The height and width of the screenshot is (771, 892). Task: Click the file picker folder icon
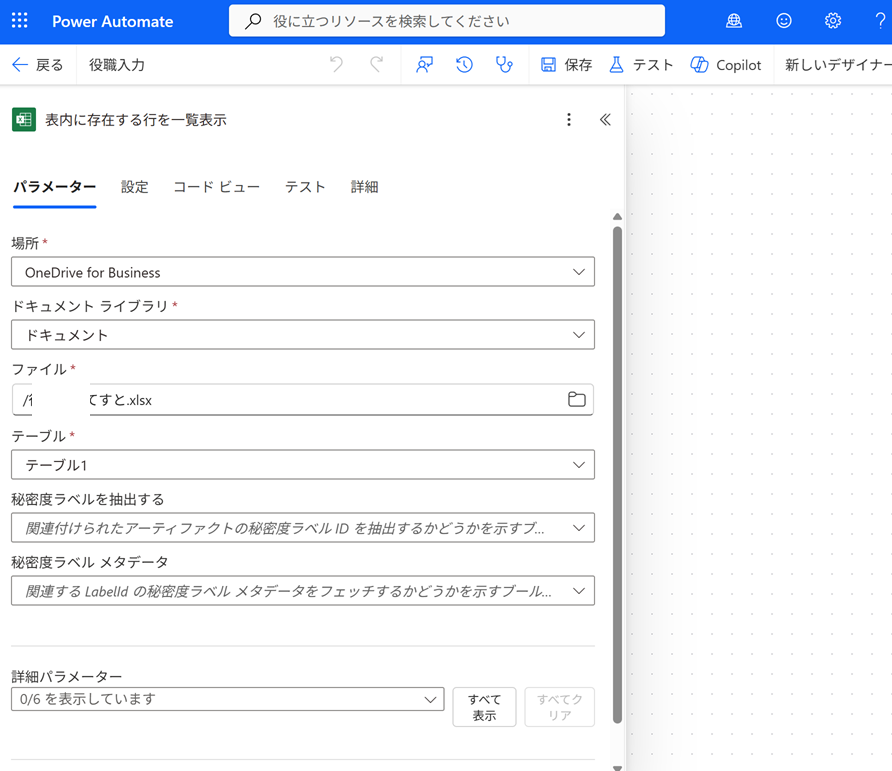click(x=576, y=400)
